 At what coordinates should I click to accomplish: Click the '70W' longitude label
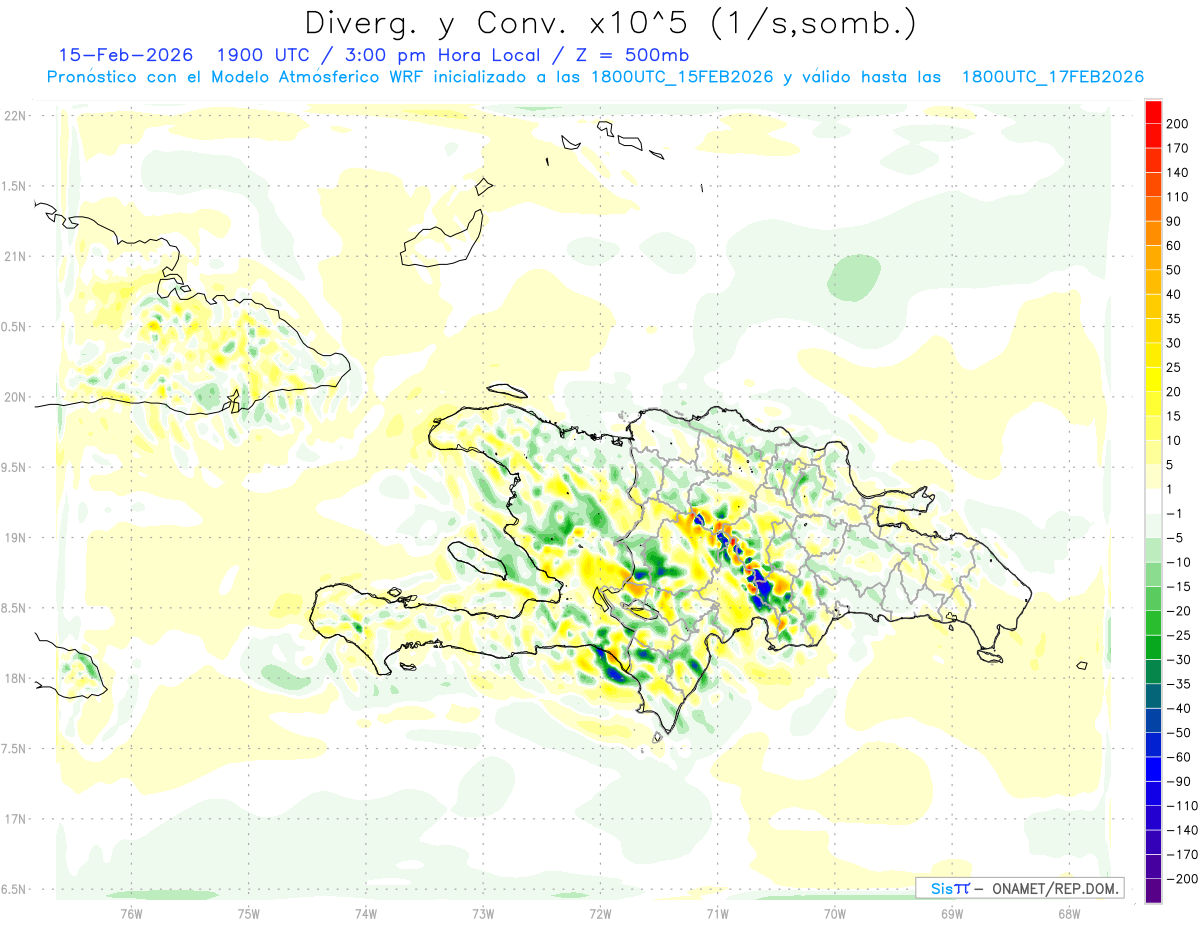point(835,913)
